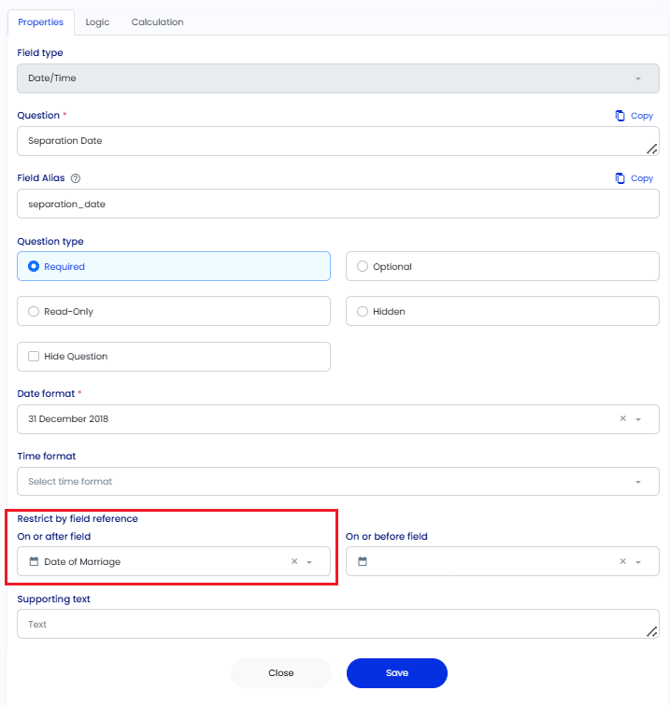
Task: Clear the On or before field value
Action: tap(623, 561)
